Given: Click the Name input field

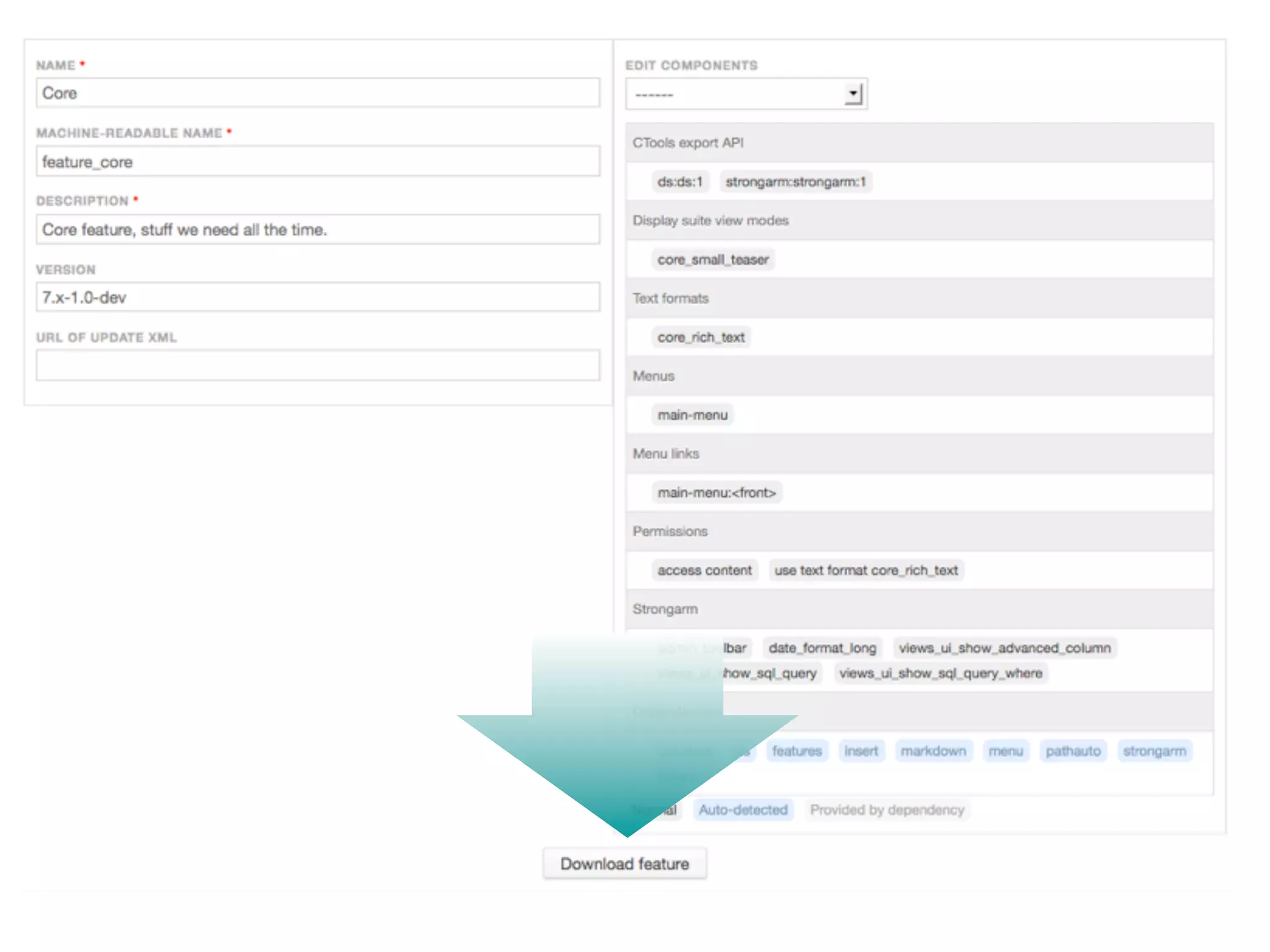Looking at the screenshot, I should 317,93.
